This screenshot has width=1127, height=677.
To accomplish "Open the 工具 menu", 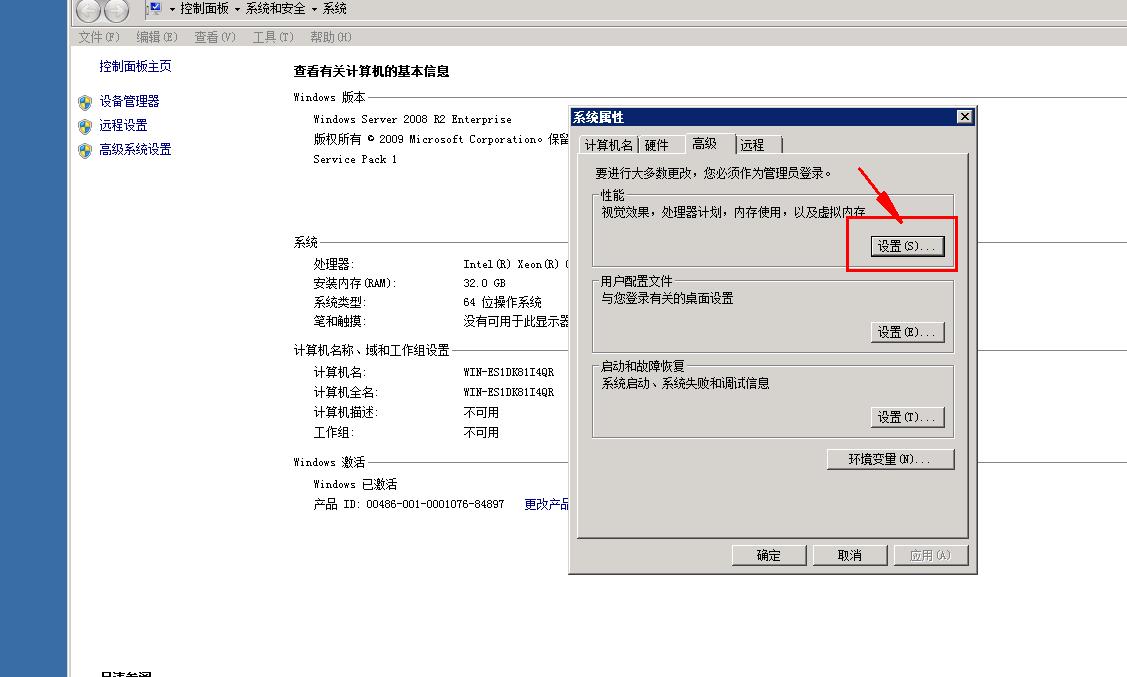I will click(x=272, y=36).
